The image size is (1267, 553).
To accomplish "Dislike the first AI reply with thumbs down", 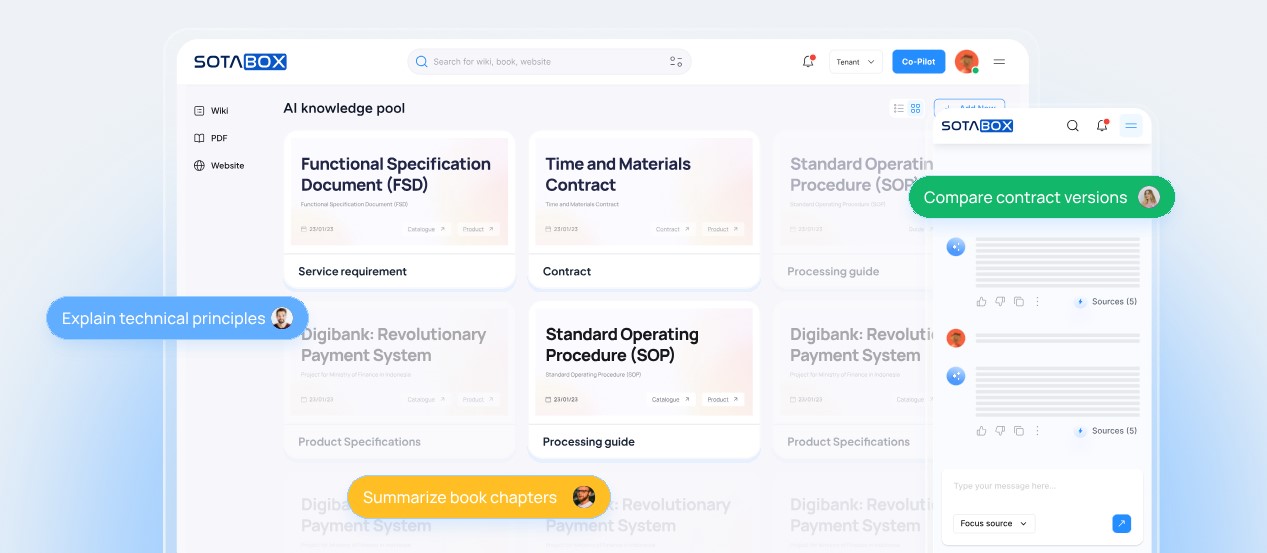I will (x=1000, y=301).
